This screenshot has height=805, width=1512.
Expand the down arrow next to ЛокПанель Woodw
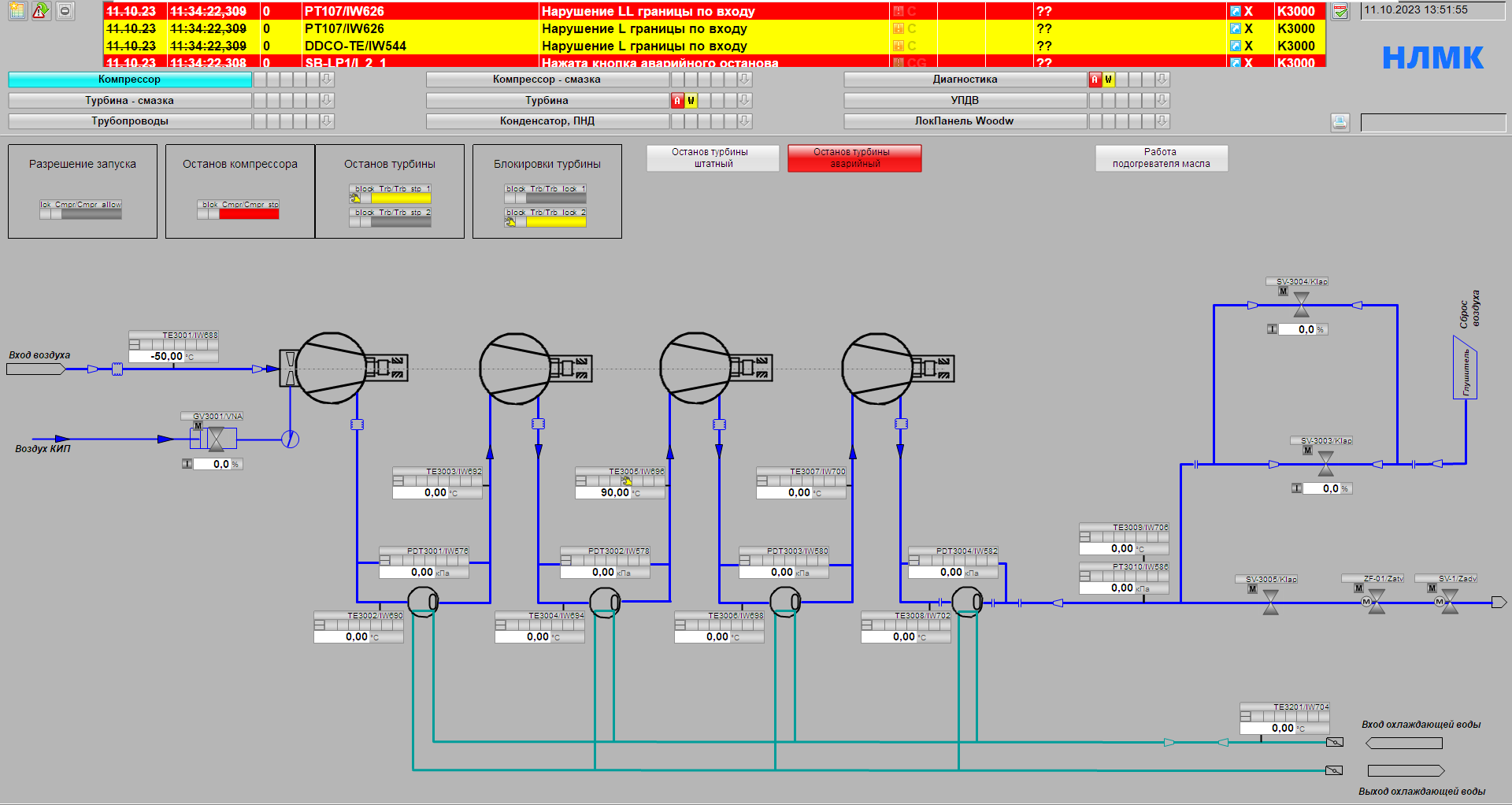pyautogui.click(x=1162, y=121)
